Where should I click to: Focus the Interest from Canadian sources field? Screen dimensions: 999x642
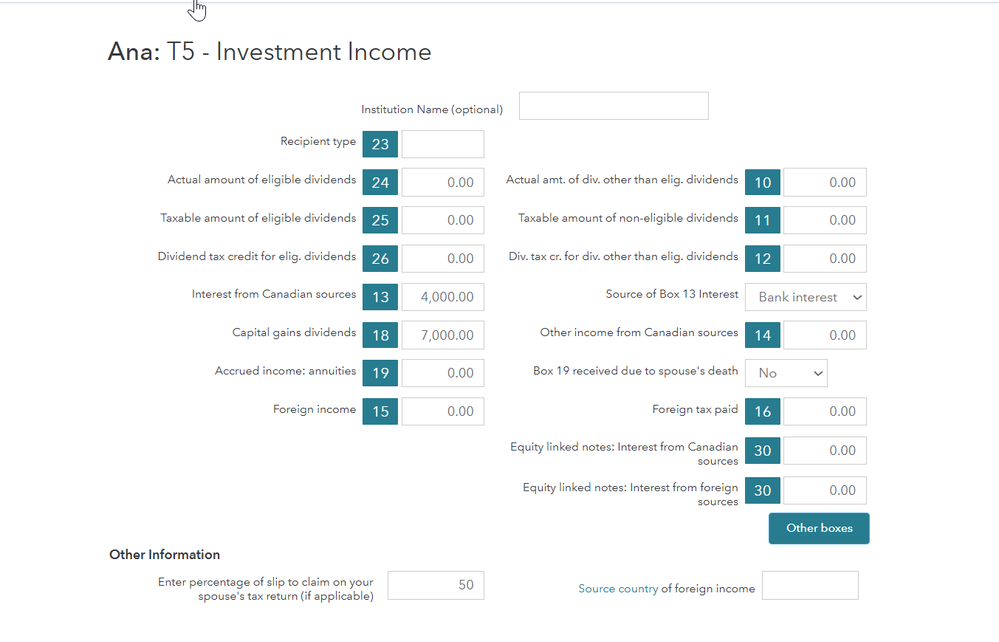443,297
